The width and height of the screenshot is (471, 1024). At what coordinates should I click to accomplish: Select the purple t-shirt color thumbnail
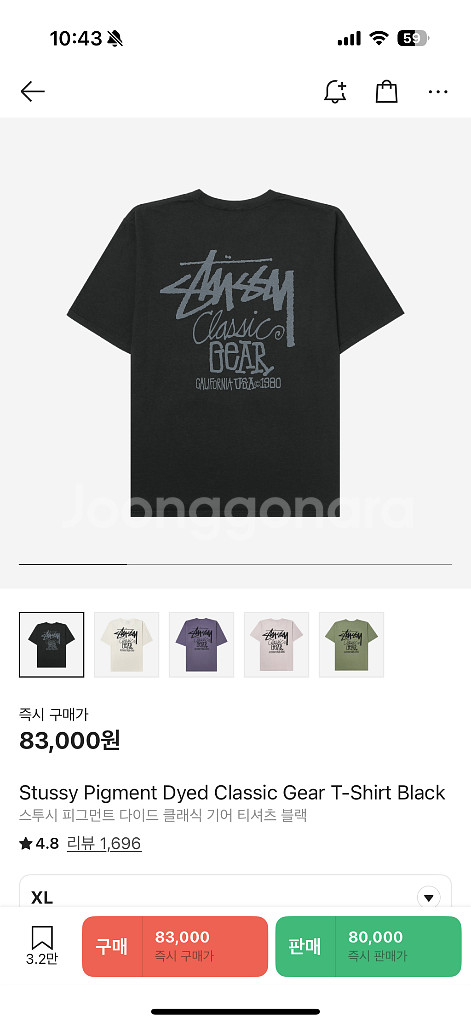(201, 645)
